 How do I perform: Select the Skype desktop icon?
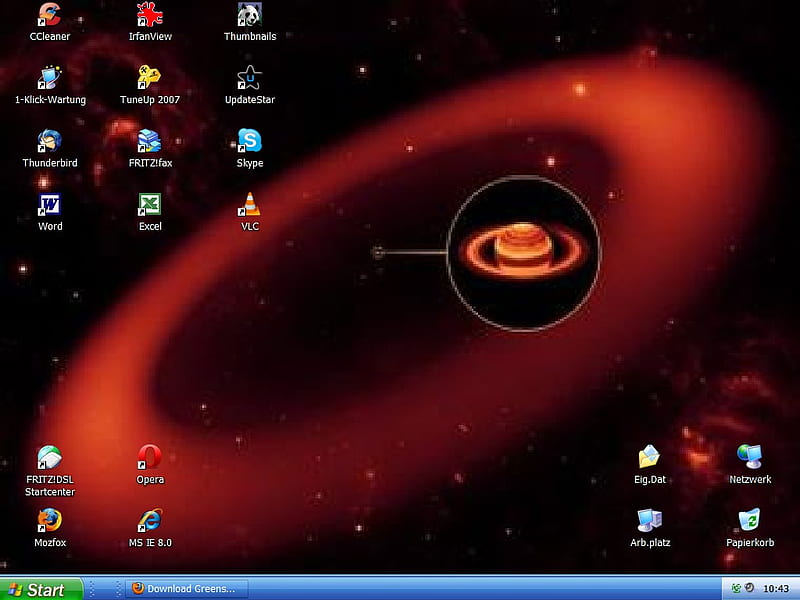250,141
